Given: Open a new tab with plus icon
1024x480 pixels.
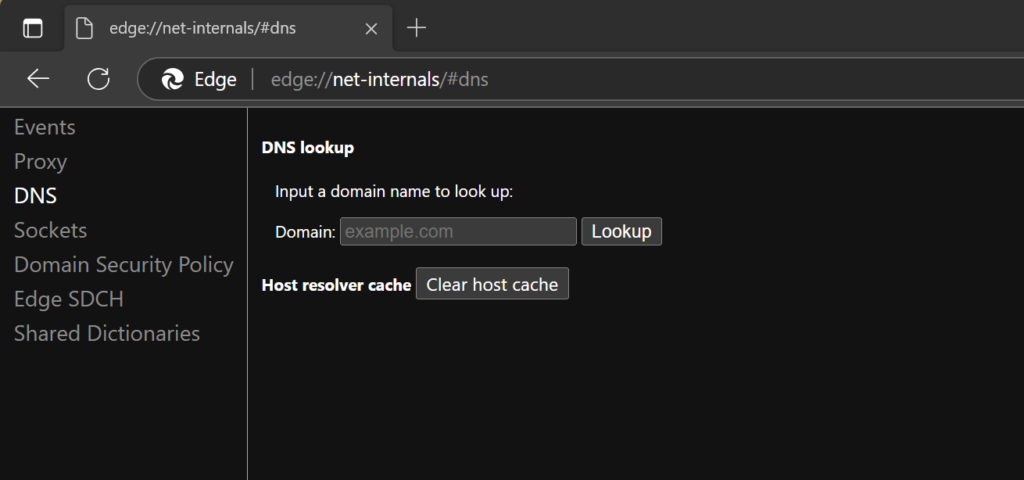Looking at the screenshot, I should click(416, 28).
